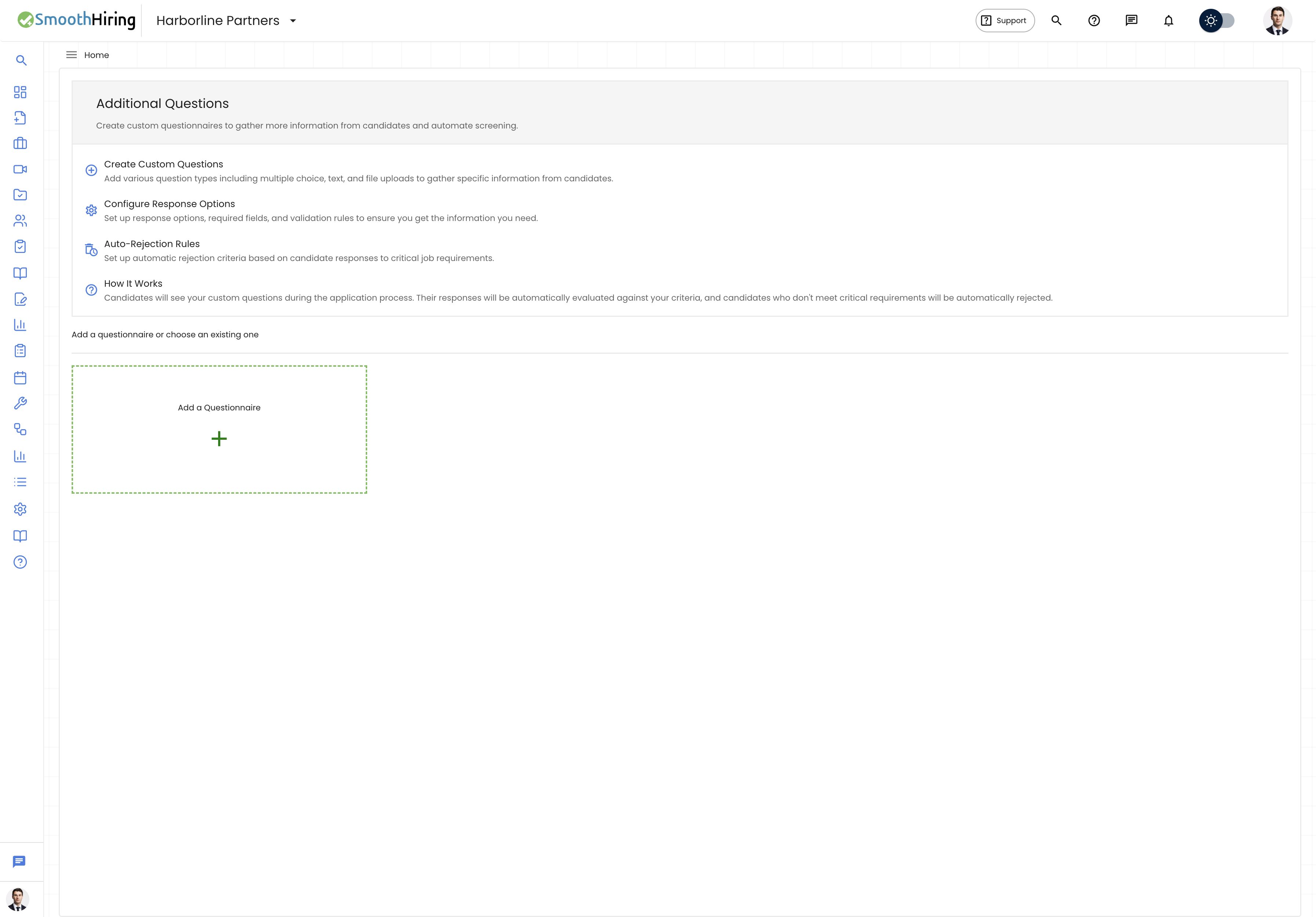Open the user profile avatar at top right
This screenshot has height=917, width=1316.
click(x=1277, y=21)
